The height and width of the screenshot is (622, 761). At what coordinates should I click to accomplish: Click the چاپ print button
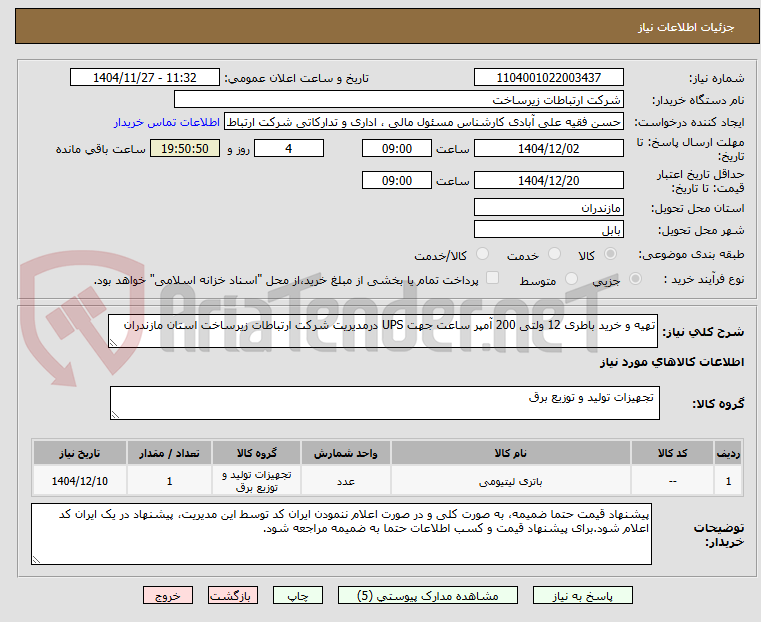[298, 595]
